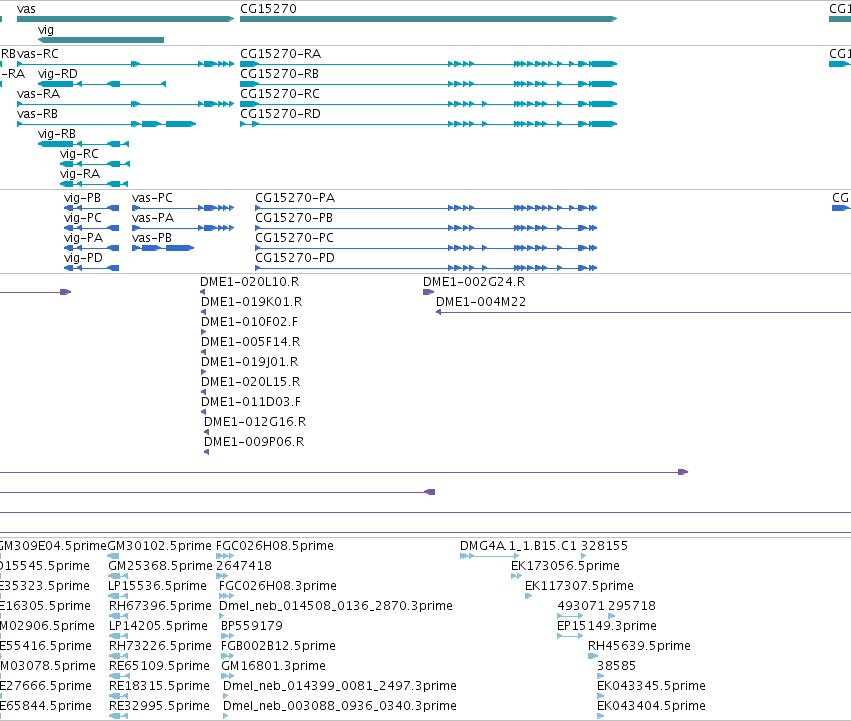This screenshot has width=851, height=721.
Task: Click clone label DME1-019K01.R
Action: tap(252, 302)
